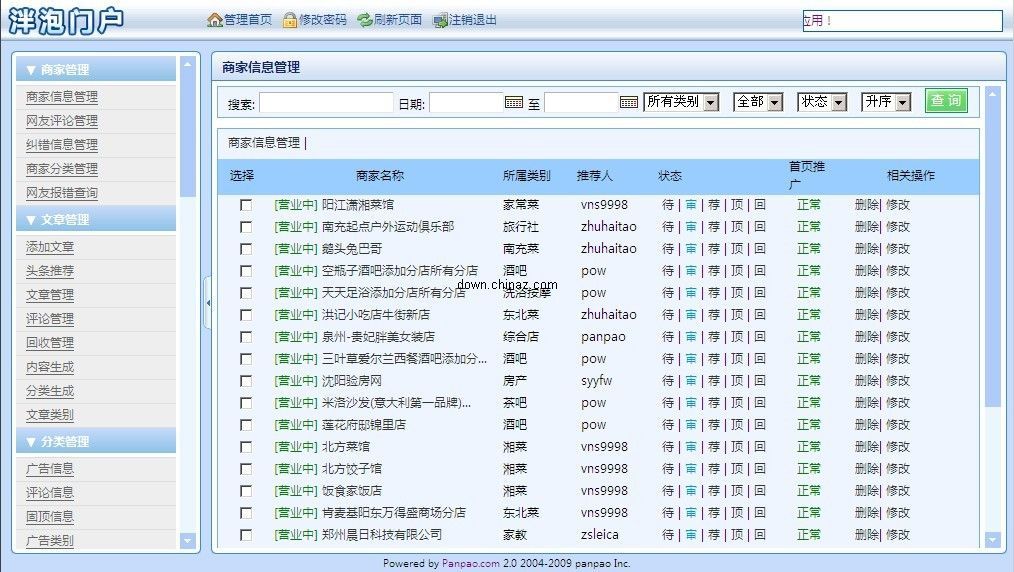
Task: Open 商家信息管理 in the sidebar
Action: [61, 97]
